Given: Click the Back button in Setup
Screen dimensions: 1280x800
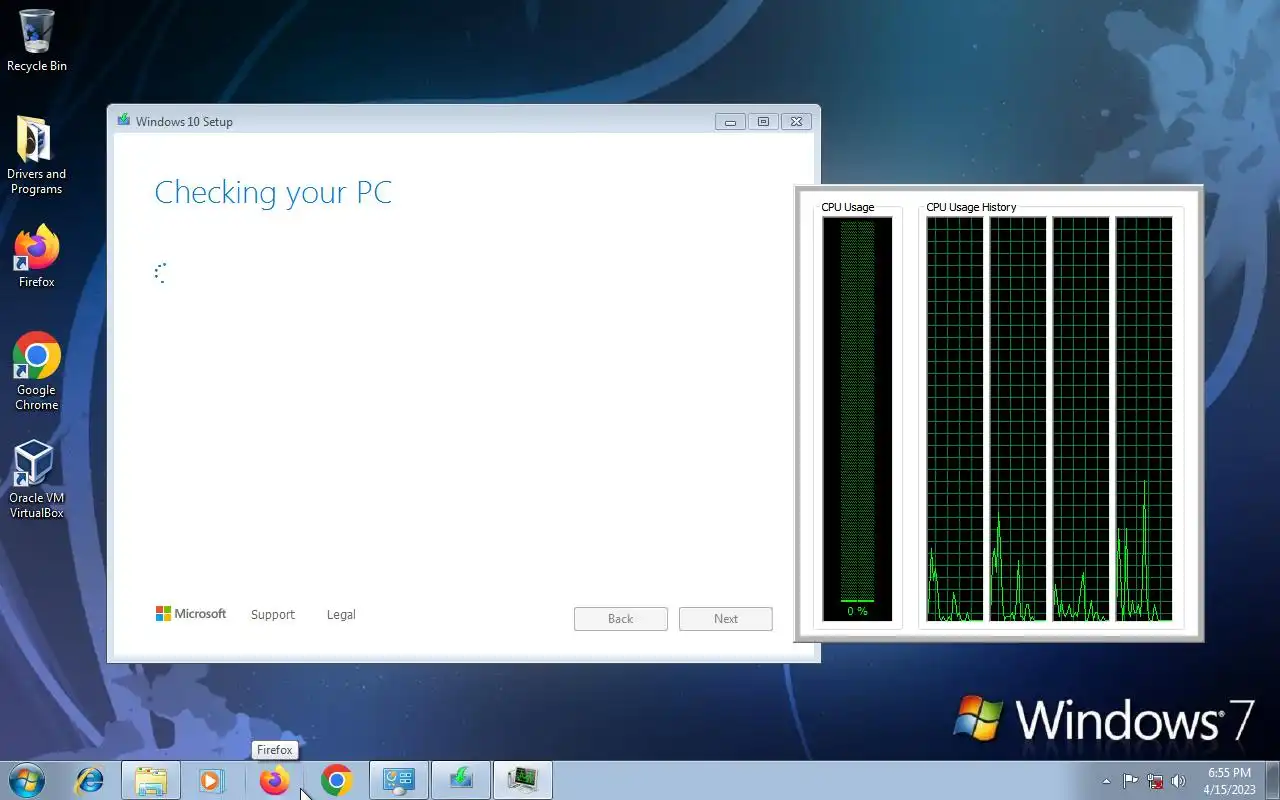Looking at the screenshot, I should 621,619.
